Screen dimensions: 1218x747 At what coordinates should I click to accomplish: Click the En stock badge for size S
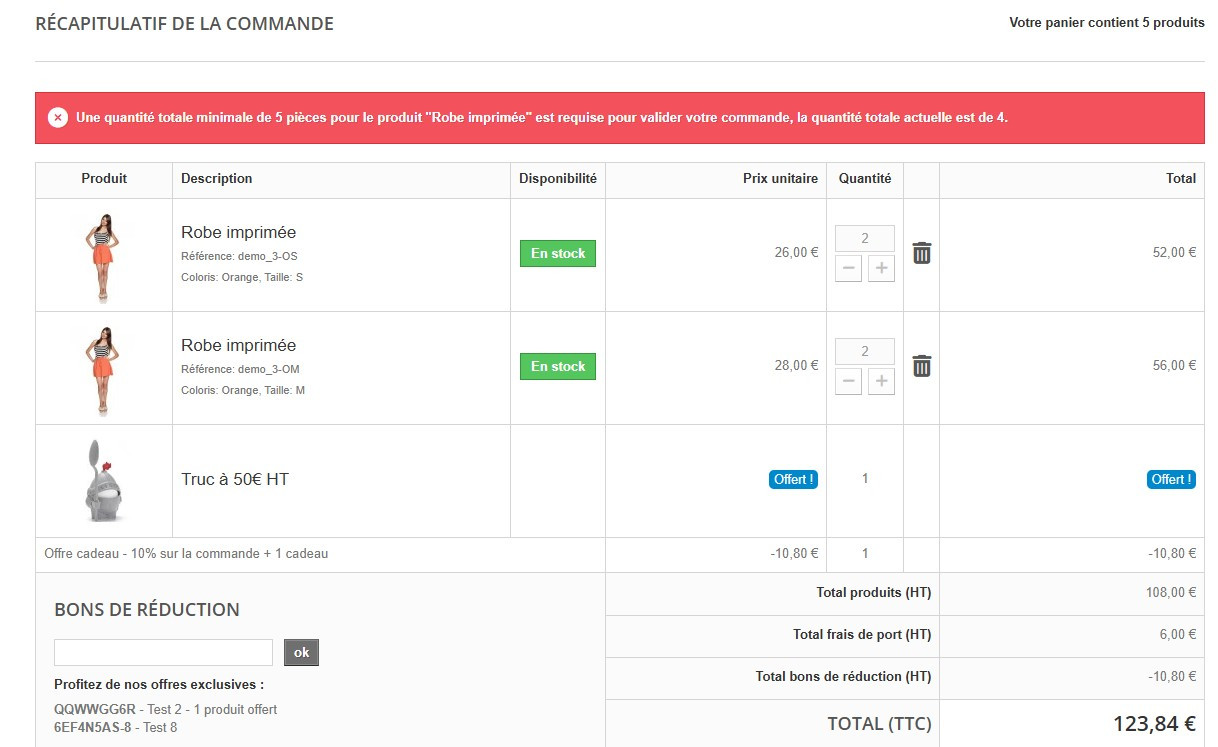pyautogui.click(x=557, y=254)
